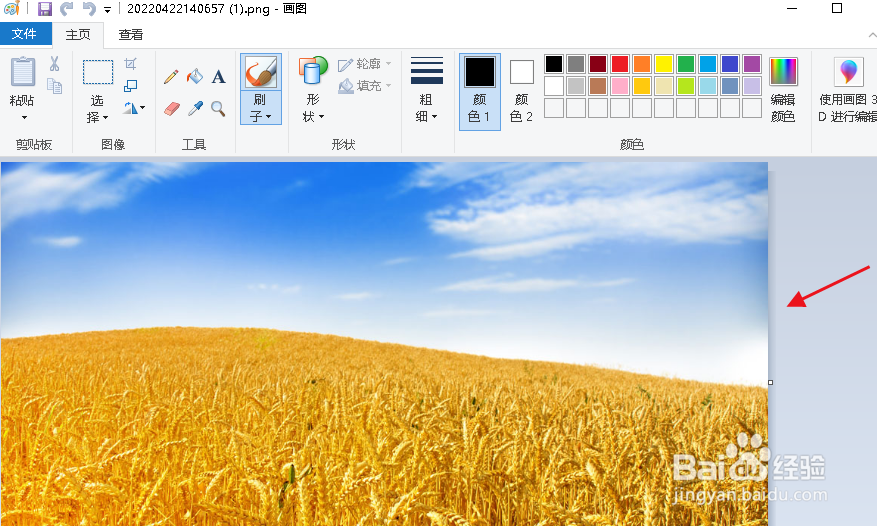Image resolution: width=877 pixels, height=526 pixels.
Task: Choose the lavender color swatch
Action: click(x=752, y=86)
